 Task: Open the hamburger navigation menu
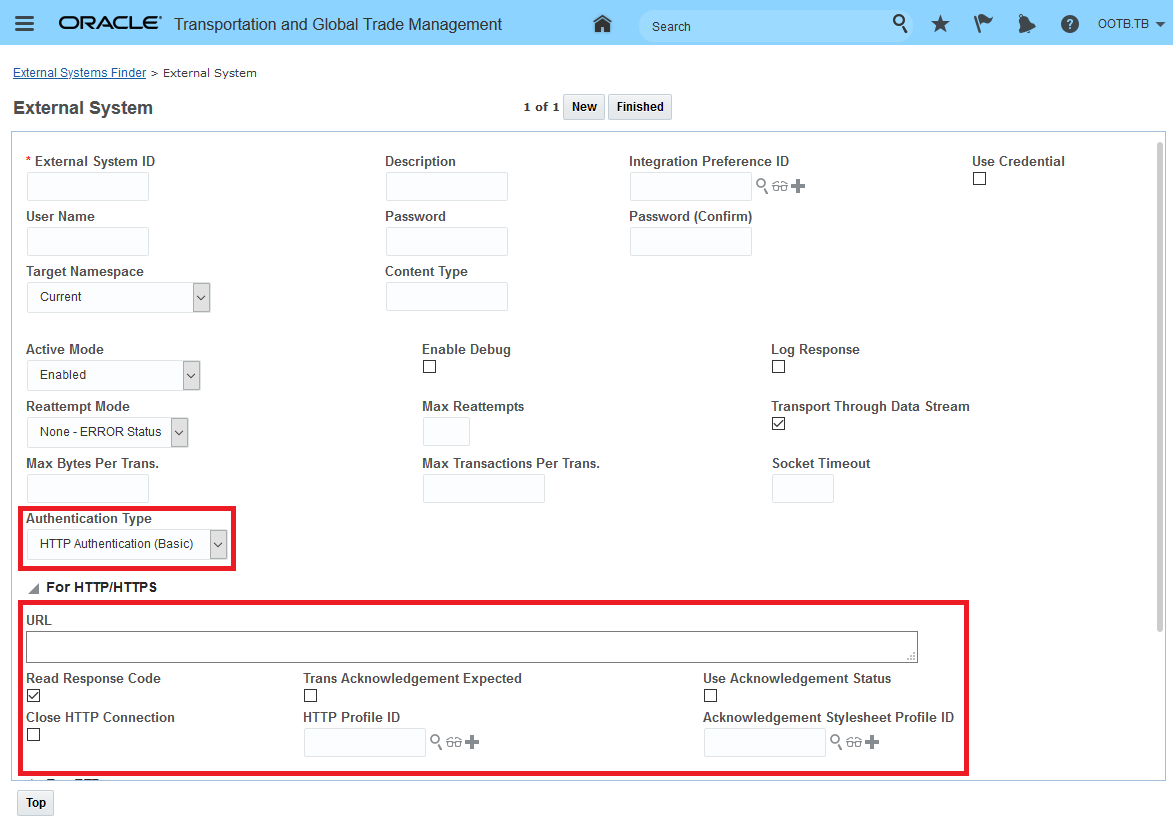[x=25, y=23]
